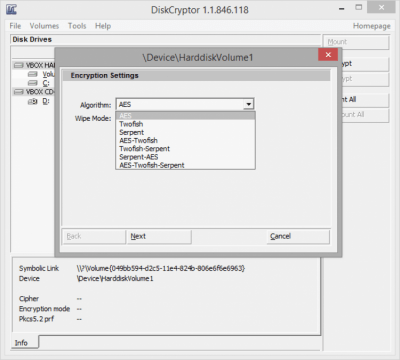Minimize the DiskCryptor window

coord(342,9)
